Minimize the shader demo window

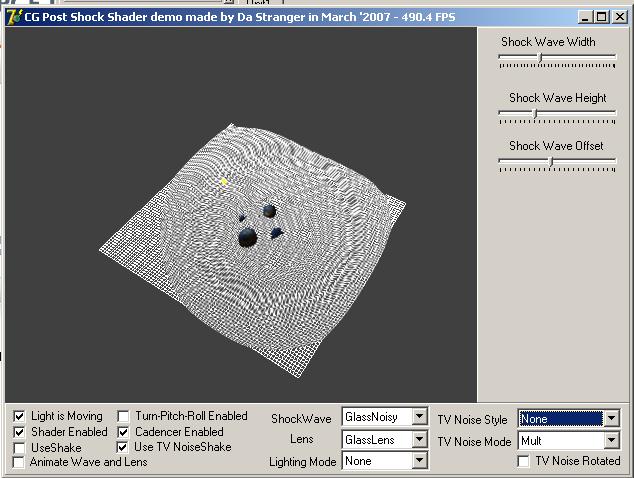(585, 17)
